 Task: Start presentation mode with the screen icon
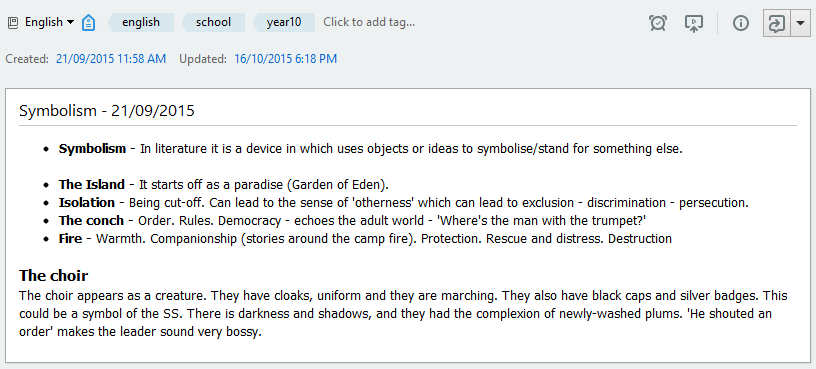click(694, 23)
